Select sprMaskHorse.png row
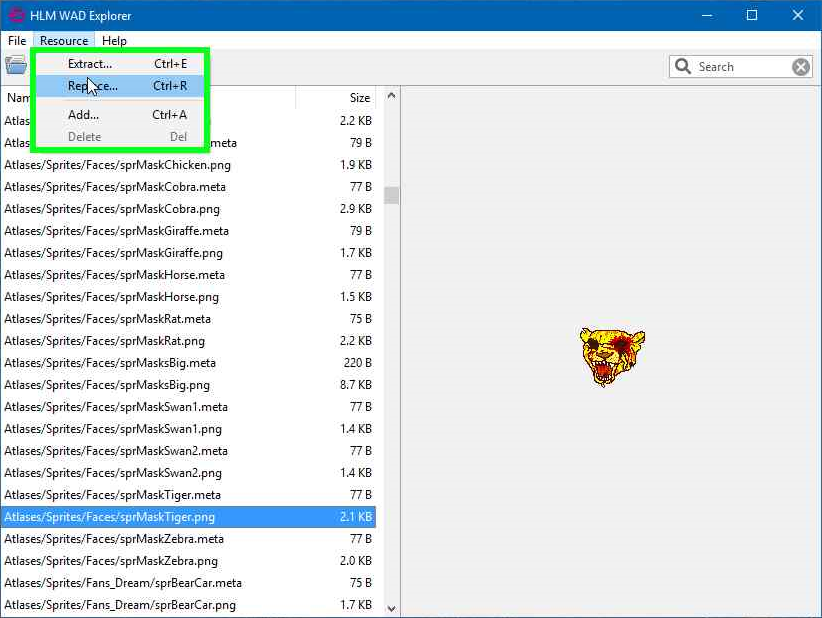The width and height of the screenshot is (822, 618). pyautogui.click(x=188, y=297)
